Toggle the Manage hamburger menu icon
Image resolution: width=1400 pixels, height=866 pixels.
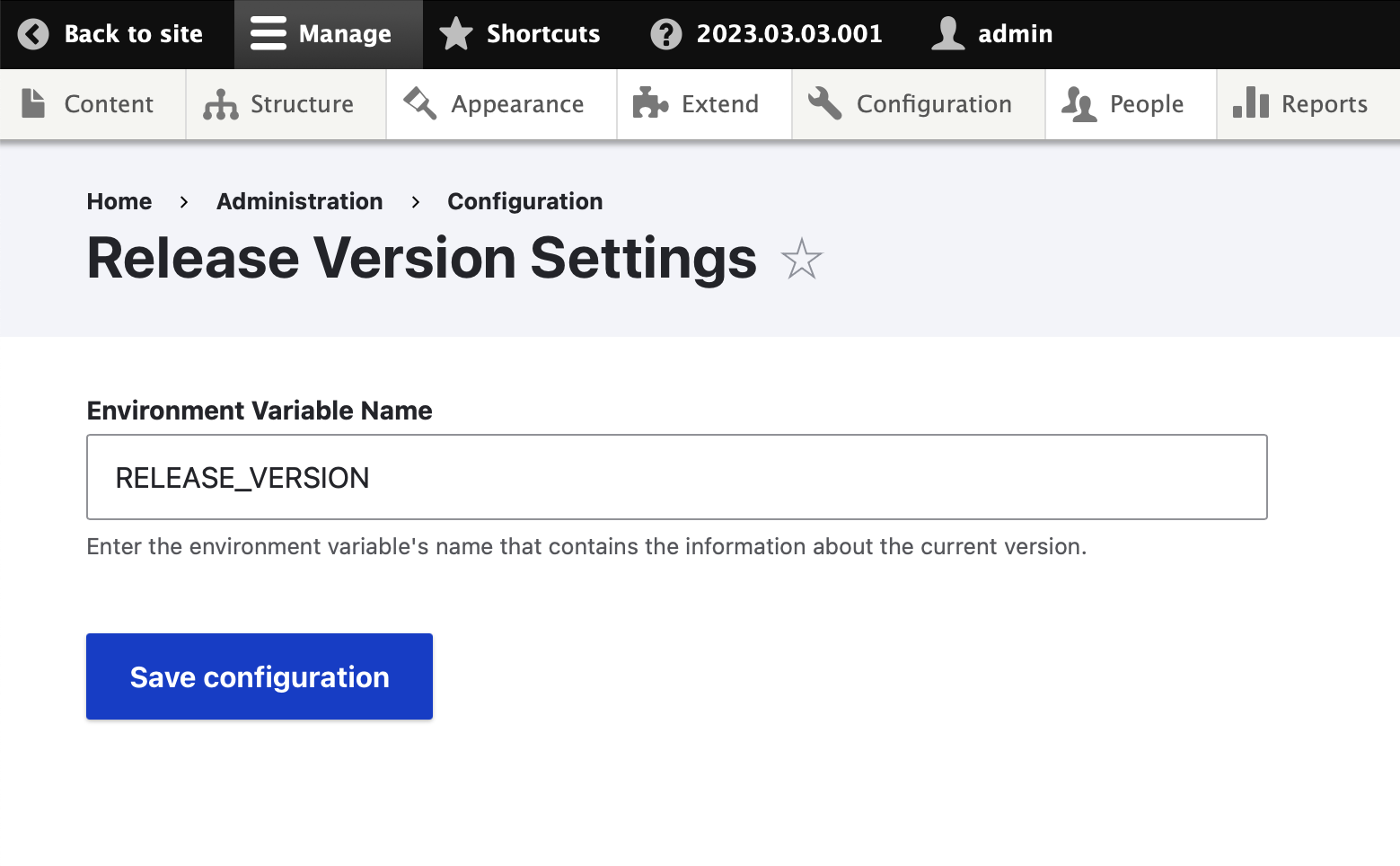[268, 34]
